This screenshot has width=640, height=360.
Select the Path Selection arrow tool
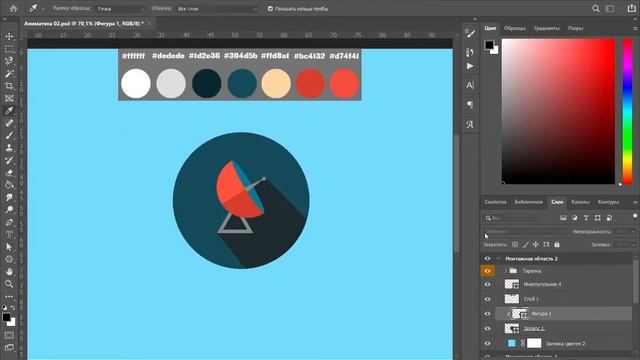click(9, 247)
